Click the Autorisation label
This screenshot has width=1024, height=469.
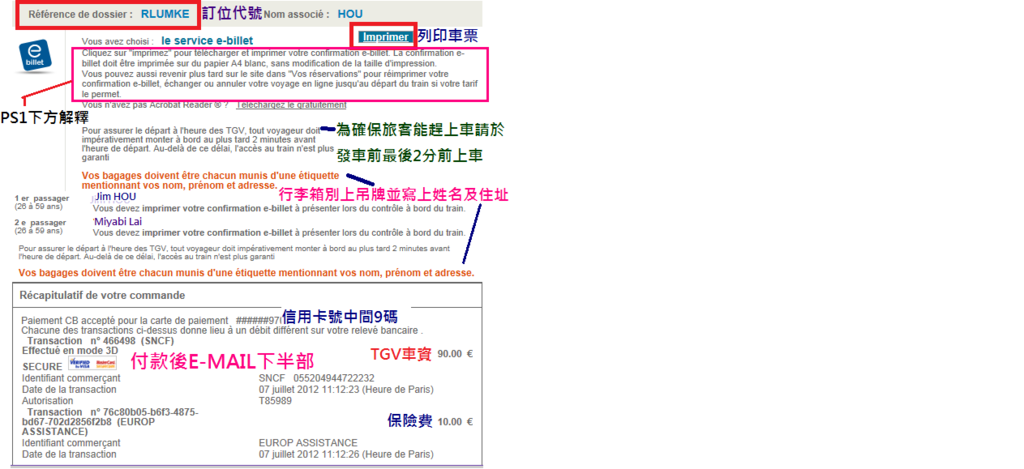[x=48, y=400]
